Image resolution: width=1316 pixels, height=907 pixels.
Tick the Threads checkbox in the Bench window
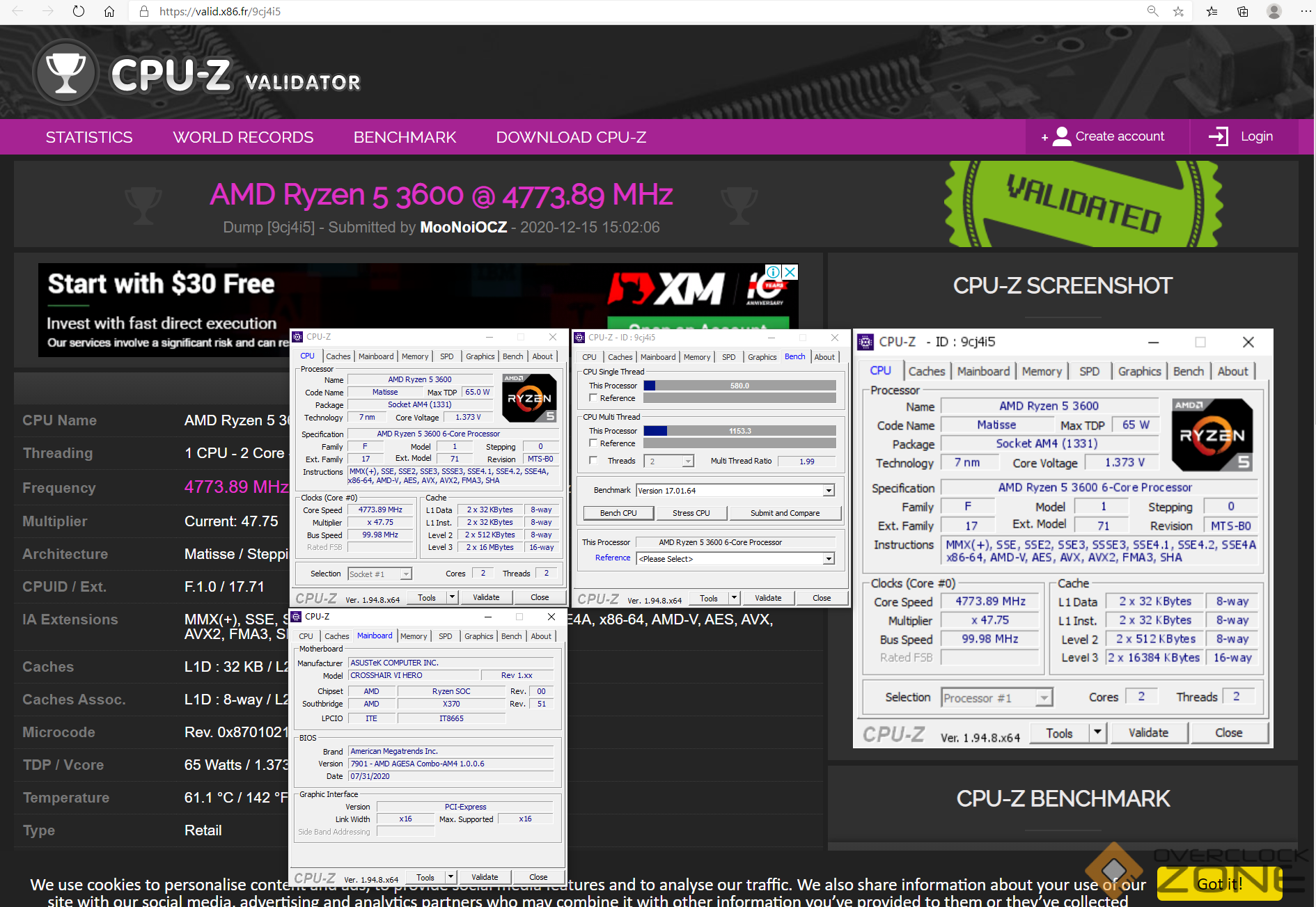pos(593,461)
